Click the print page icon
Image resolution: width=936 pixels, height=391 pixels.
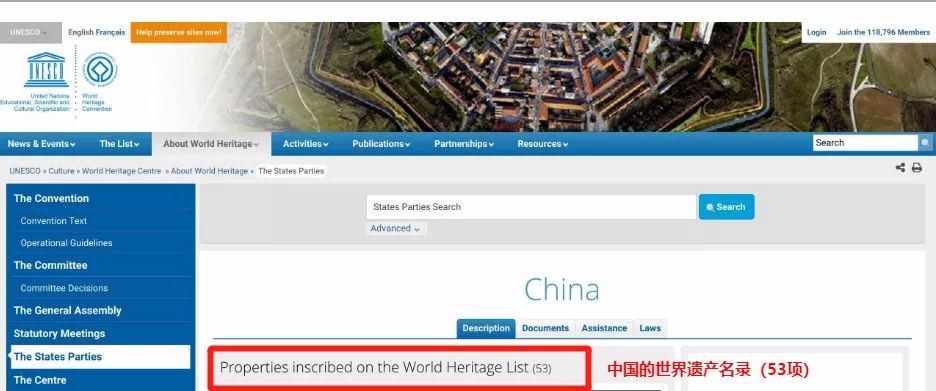[x=917, y=168]
